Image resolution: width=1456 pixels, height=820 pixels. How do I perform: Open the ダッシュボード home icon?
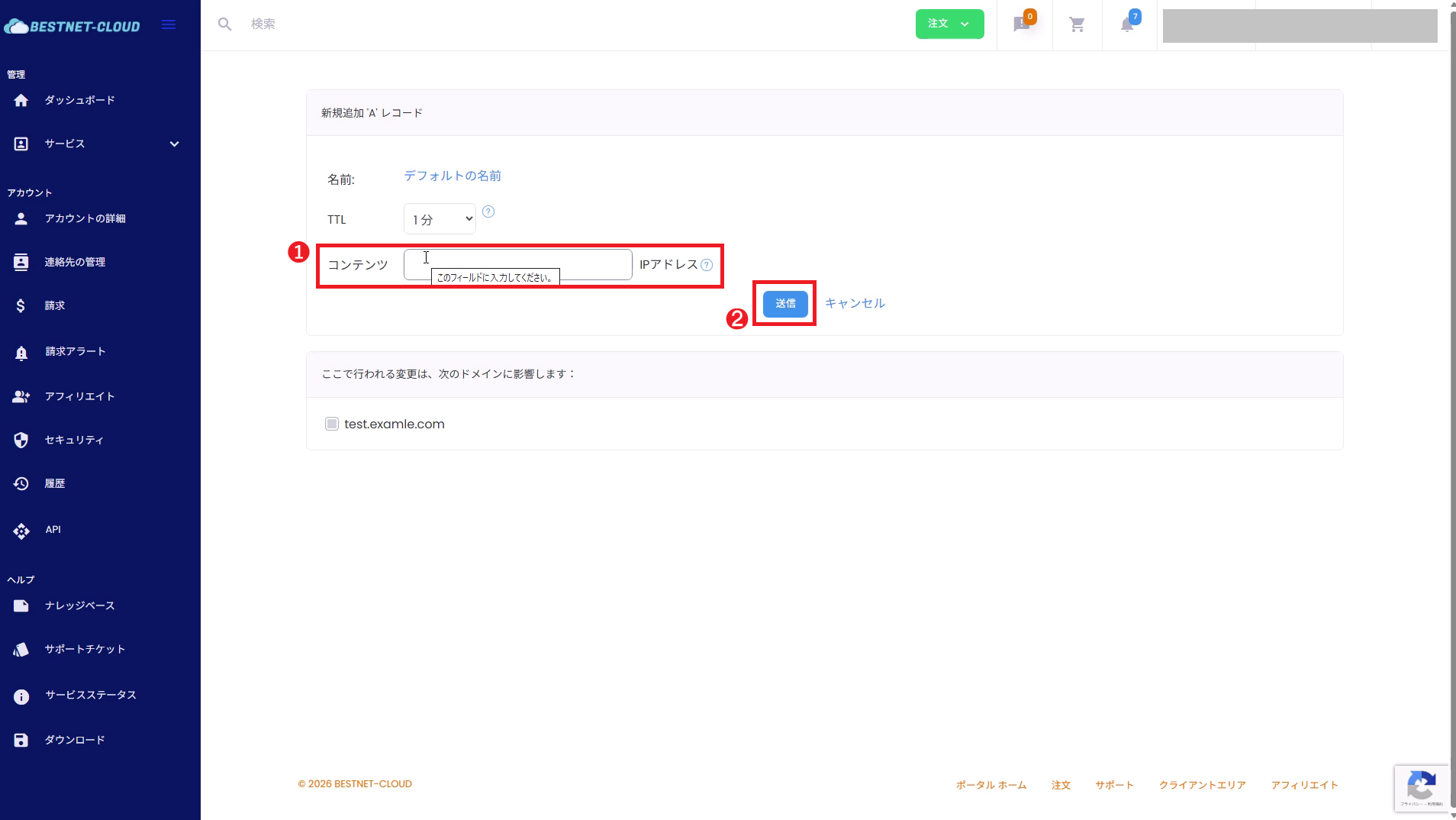(x=21, y=100)
